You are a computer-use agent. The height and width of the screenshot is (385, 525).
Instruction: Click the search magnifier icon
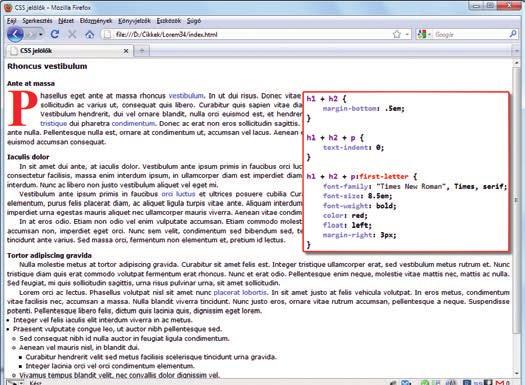(513, 34)
